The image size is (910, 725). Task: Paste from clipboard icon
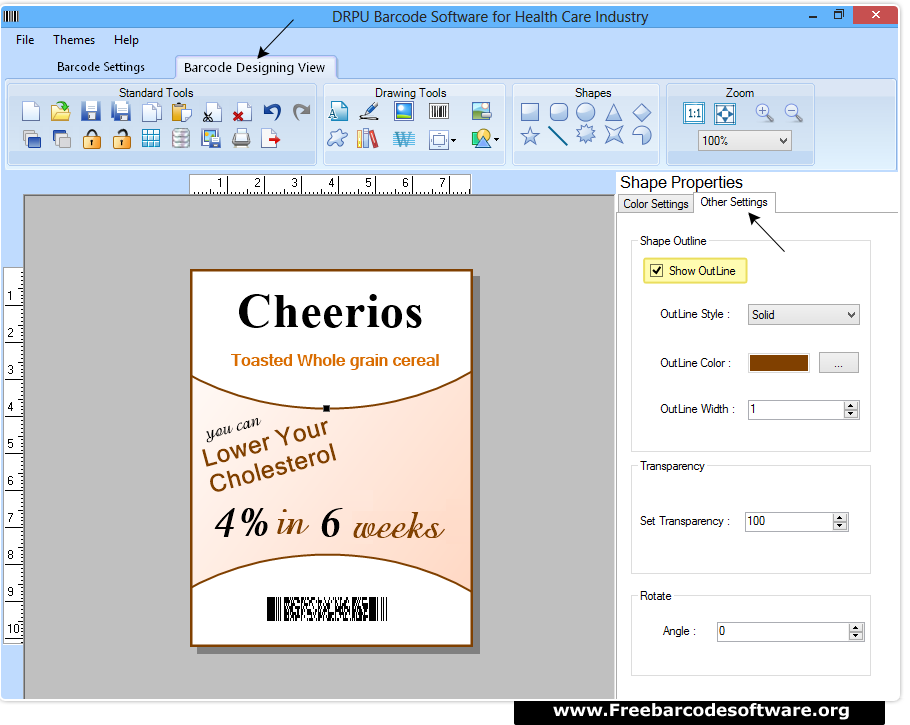(182, 111)
